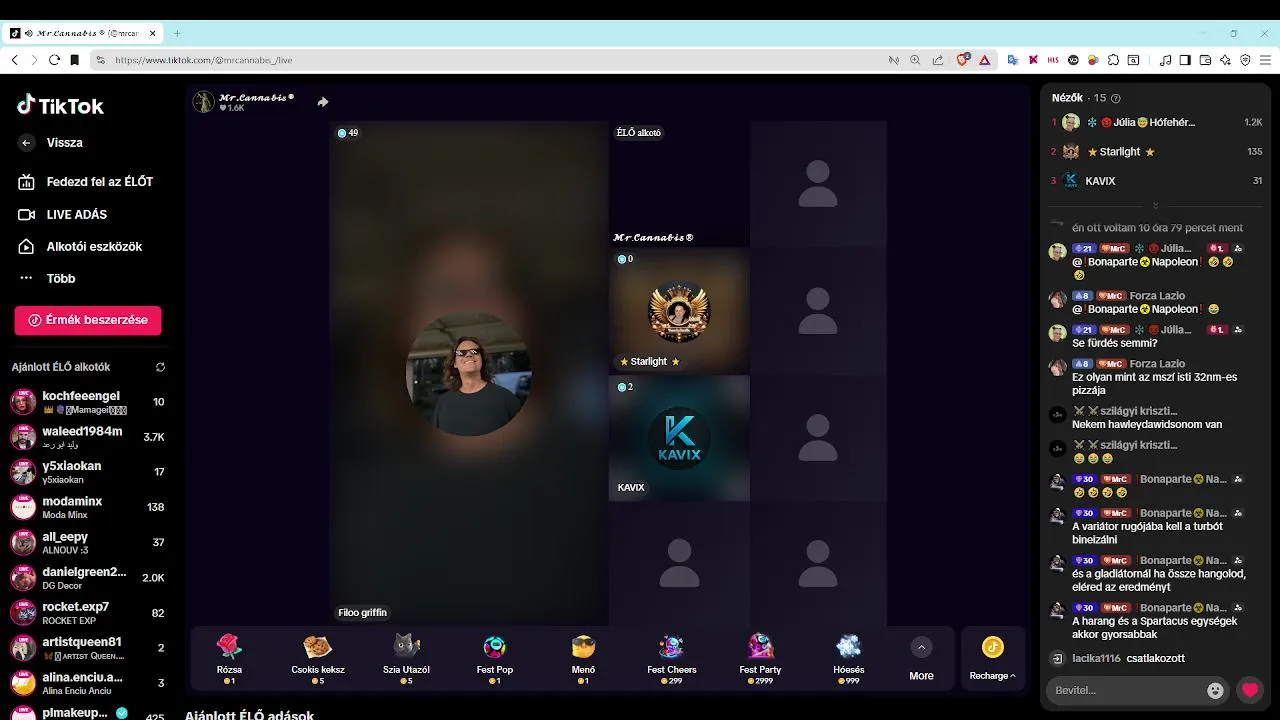Viewport: 1280px width, 720px height.
Task: Click the chat Bevitel input field
Action: (1125, 690)
